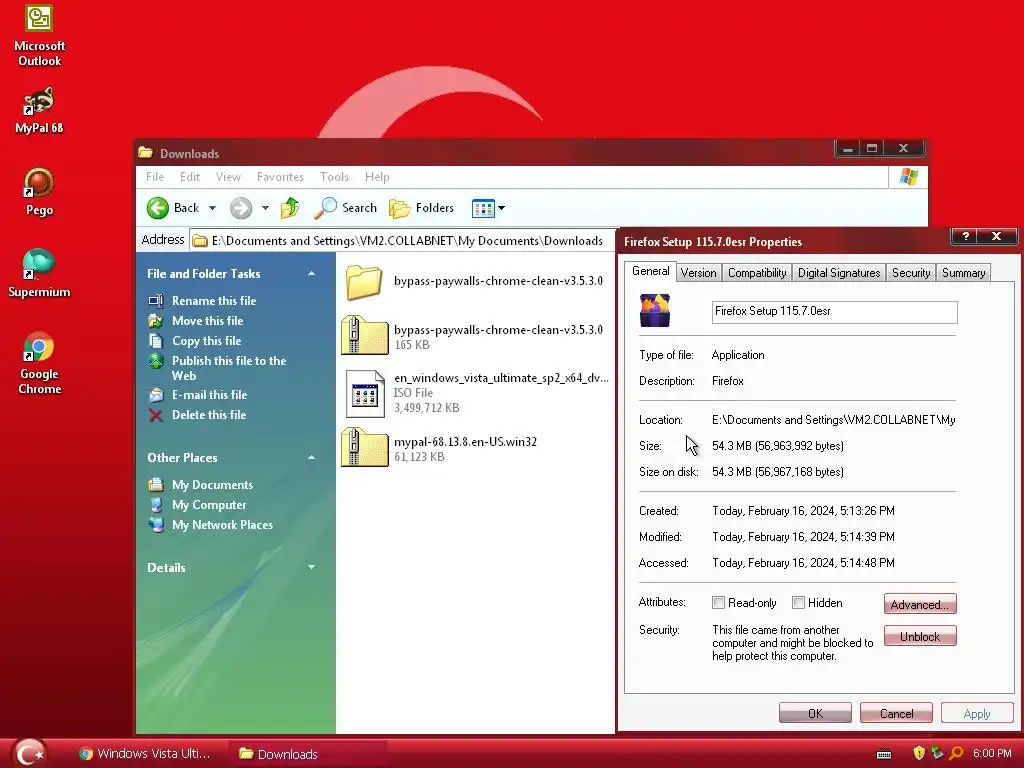Open Supermium desktop shortcut
The width and height of the screenshot is (1024, 768).
pos(39,274)
